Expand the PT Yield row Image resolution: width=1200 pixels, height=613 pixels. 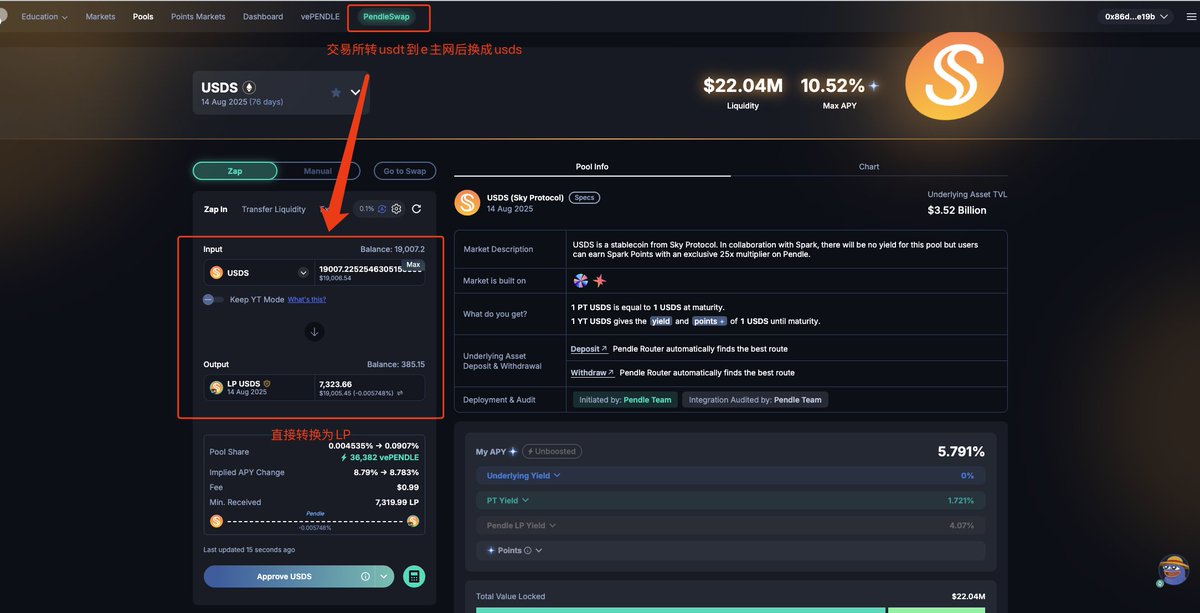731,500
